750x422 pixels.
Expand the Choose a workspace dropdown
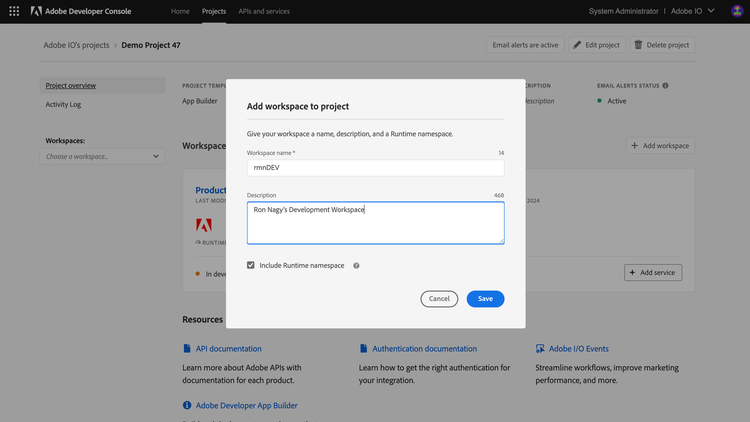point(102,156)
